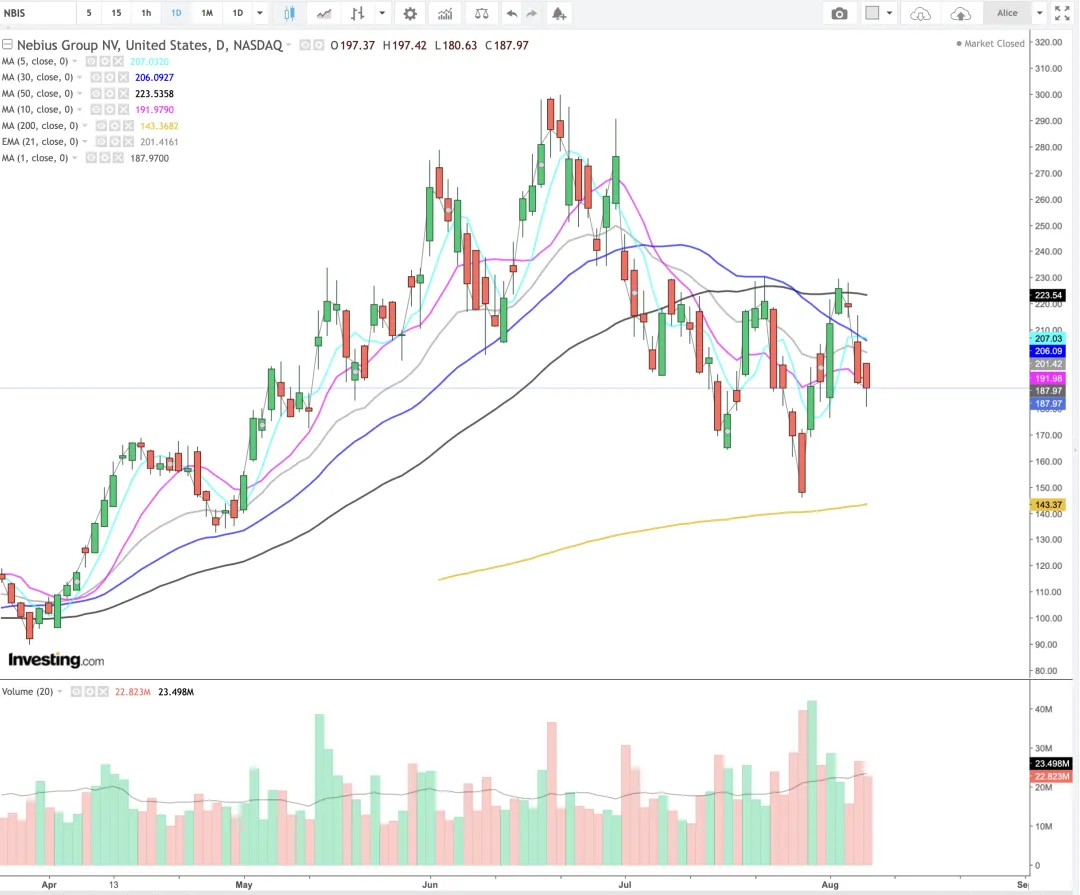
Task: Redo chart action
Action: (531, 13)
